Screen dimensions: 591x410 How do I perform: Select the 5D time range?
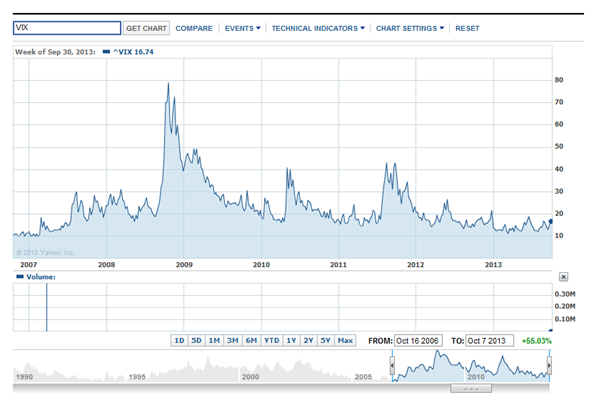tap(196, 341)
